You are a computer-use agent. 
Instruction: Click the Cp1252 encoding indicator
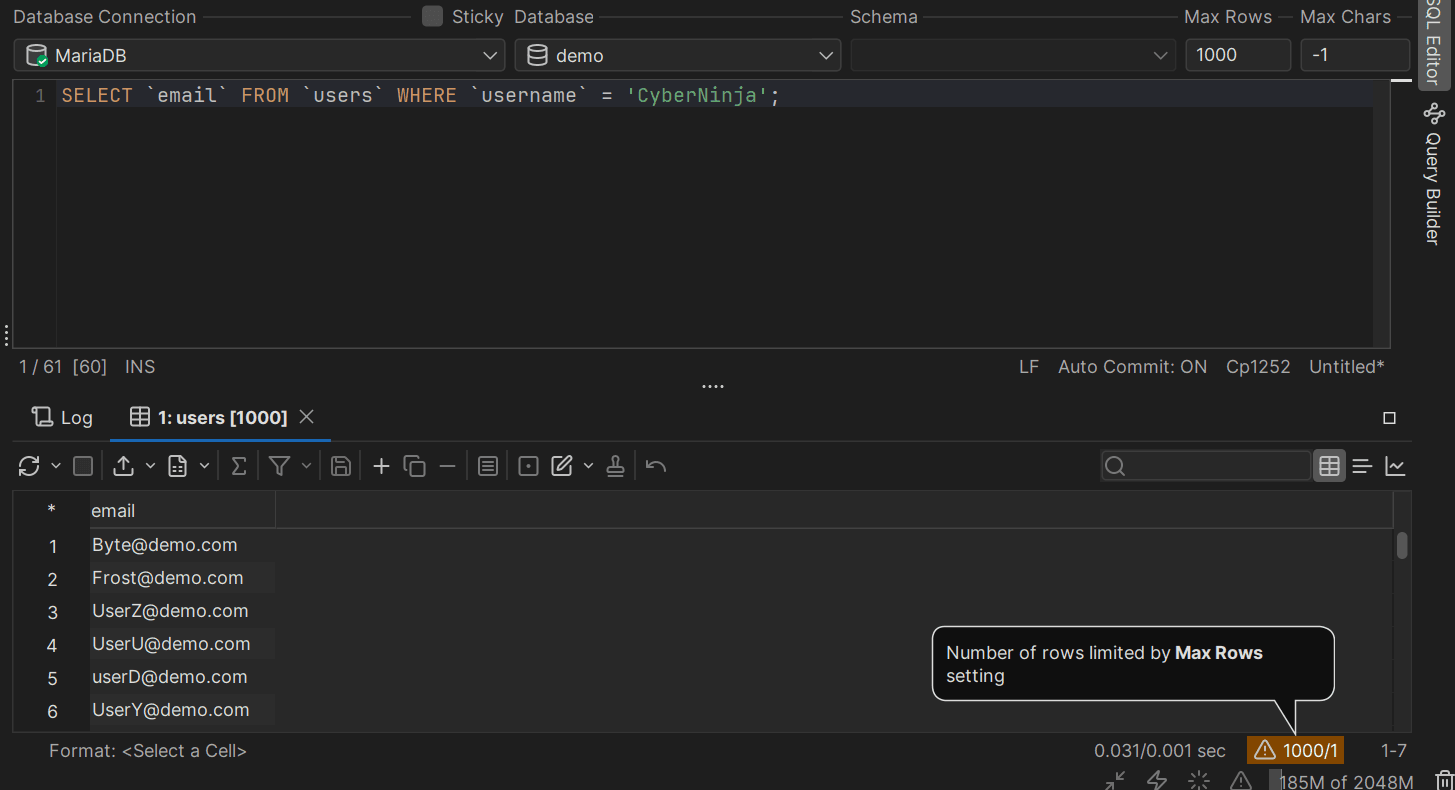tap(1258, 367)
